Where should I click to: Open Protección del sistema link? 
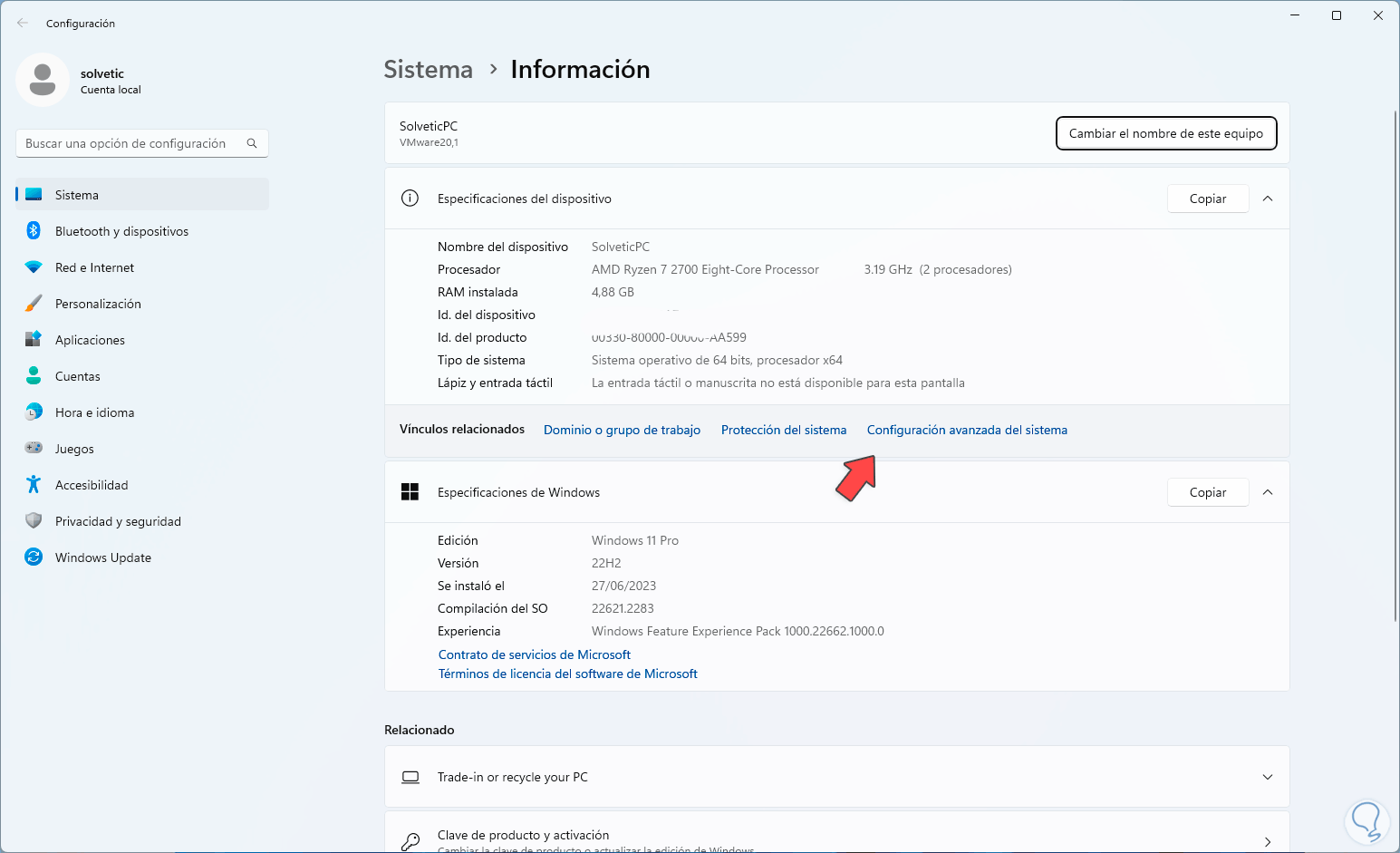(x=784, y=430)
